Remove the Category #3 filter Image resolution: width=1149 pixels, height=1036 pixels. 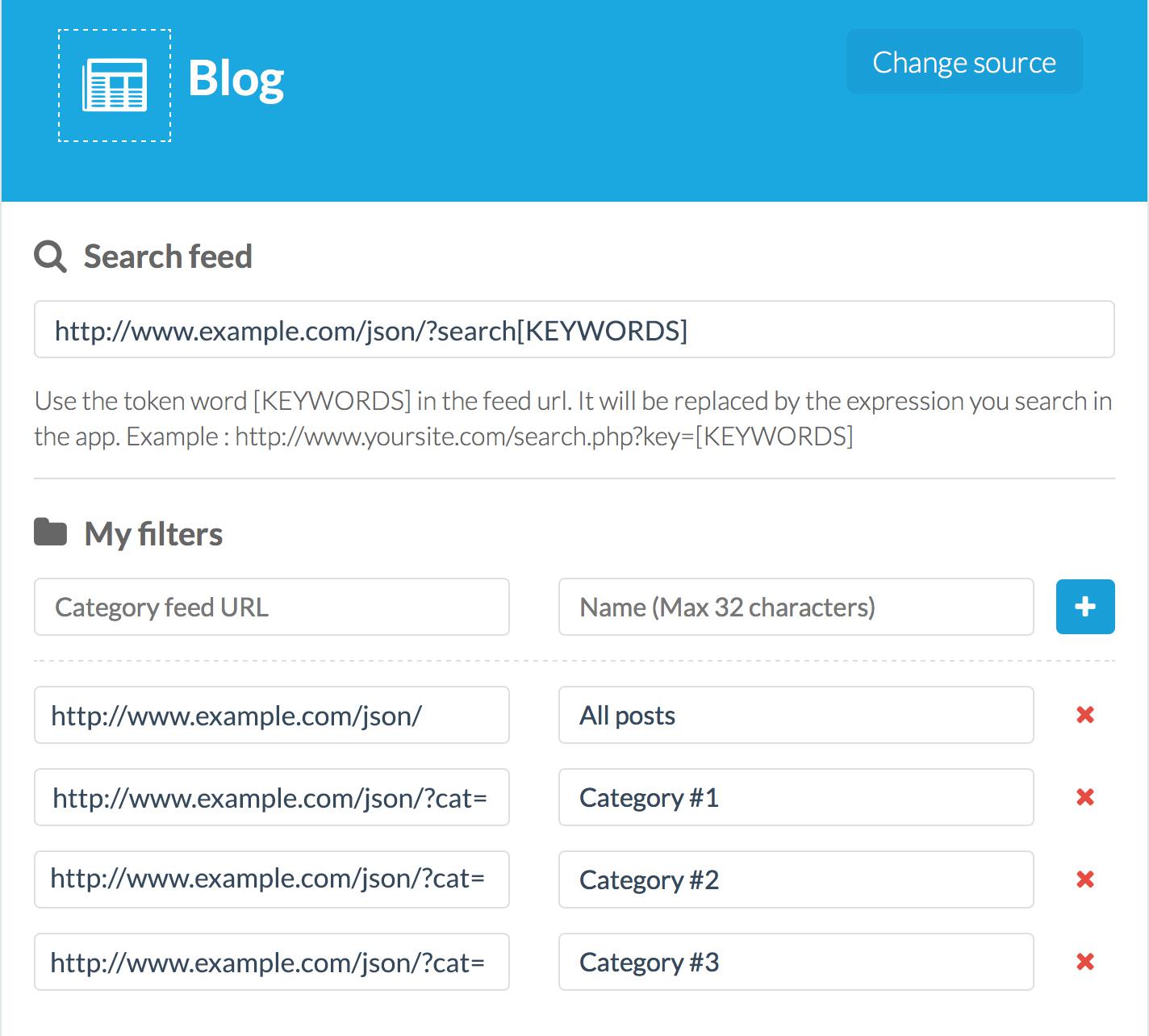click(x=1084, y=962)
